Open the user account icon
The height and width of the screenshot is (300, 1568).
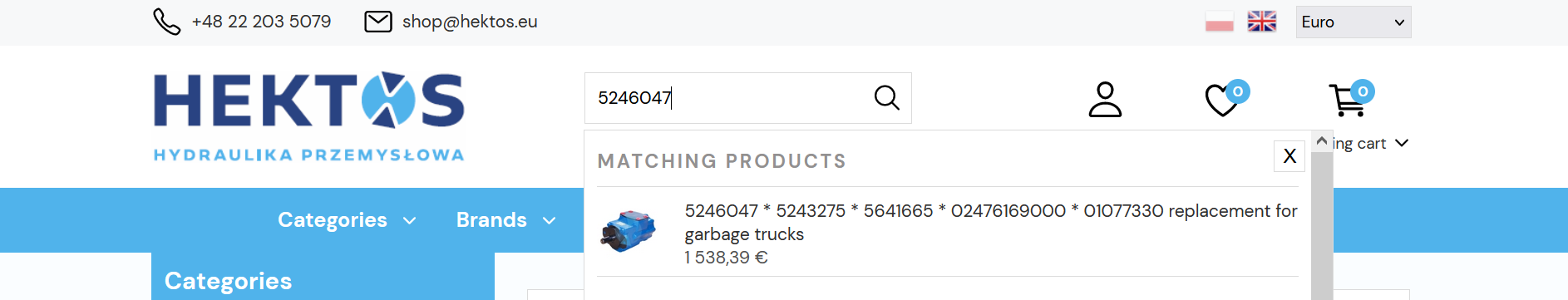point(1106,99)
